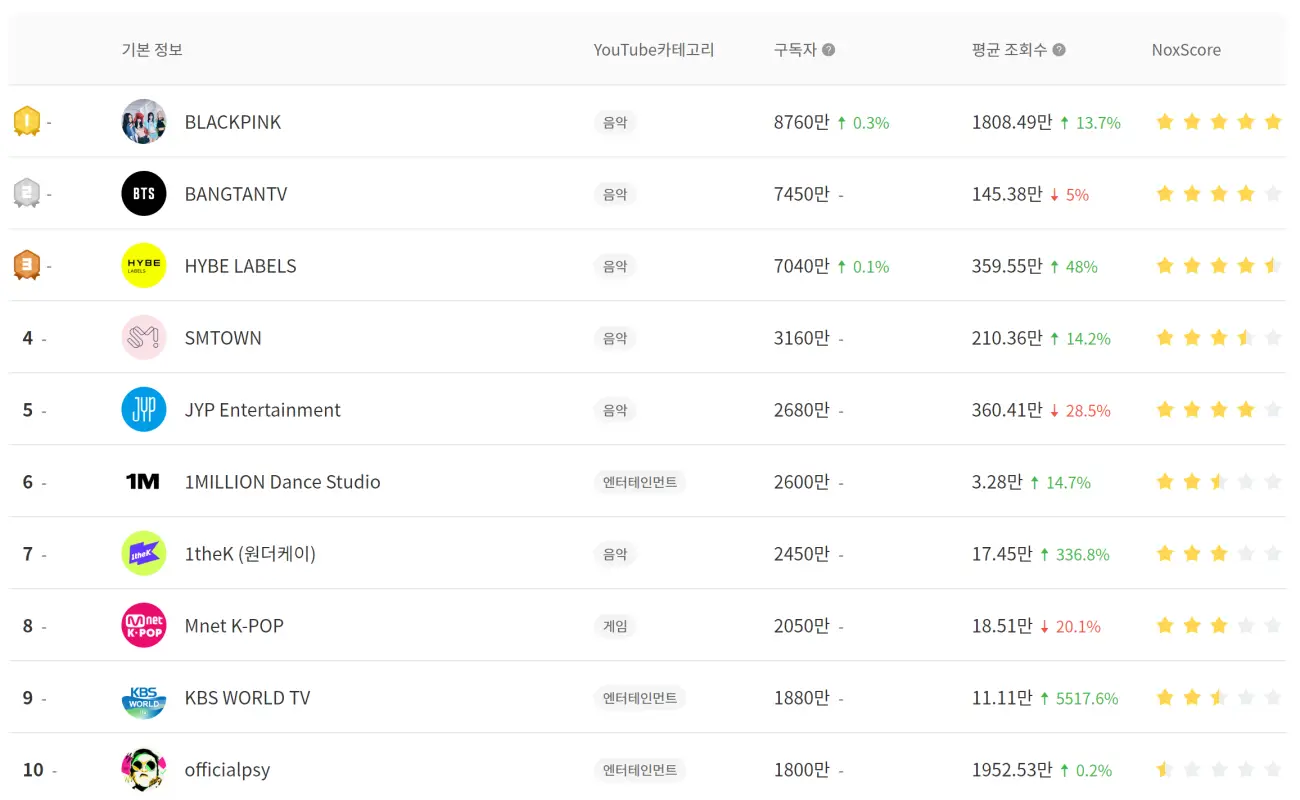Screen dimensions: 1300x800
Task: Click the 7450만 subscriber count
Action: (x=802, y=194)
